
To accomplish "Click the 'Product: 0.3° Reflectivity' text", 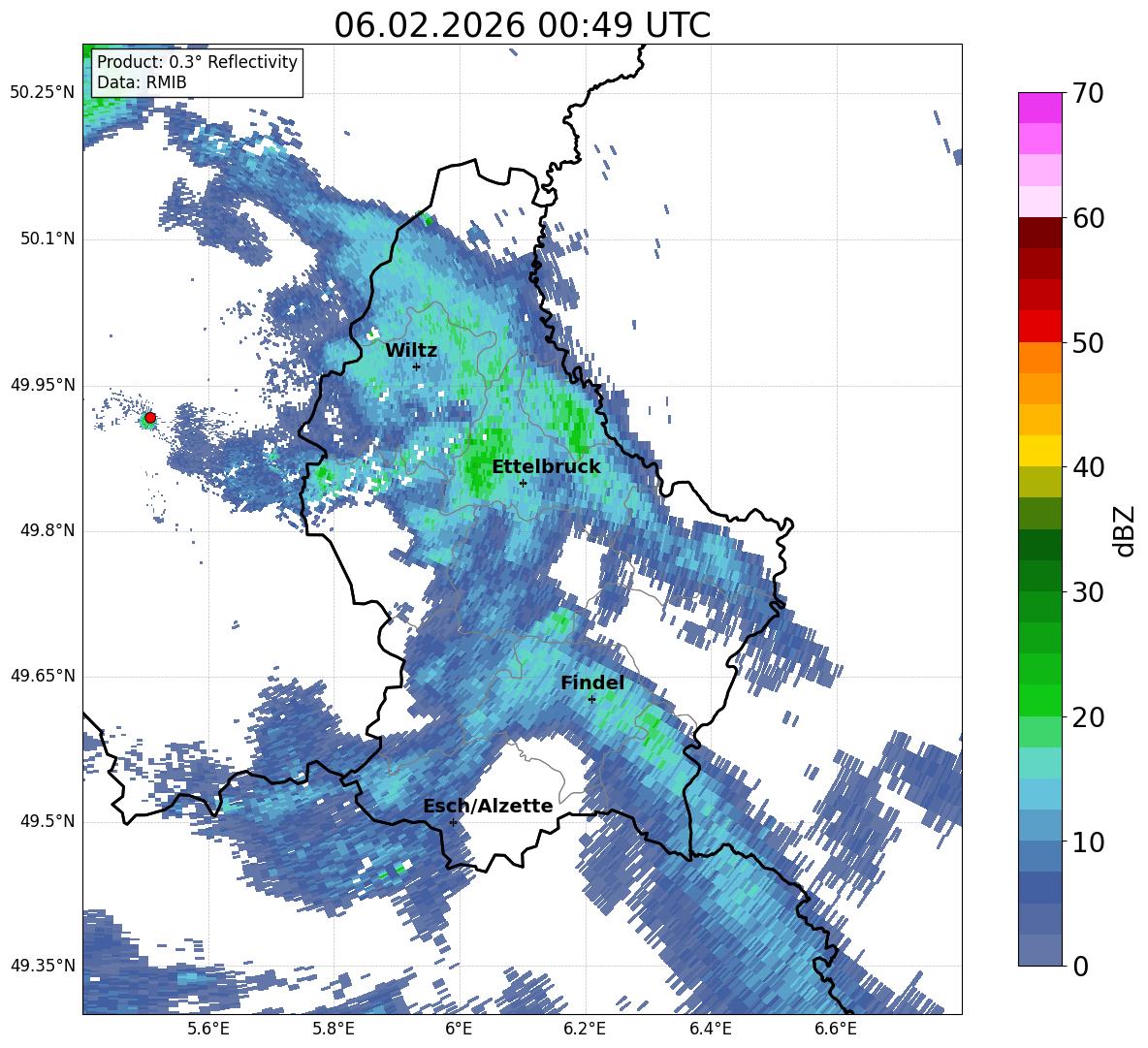I will coord(197,61).
